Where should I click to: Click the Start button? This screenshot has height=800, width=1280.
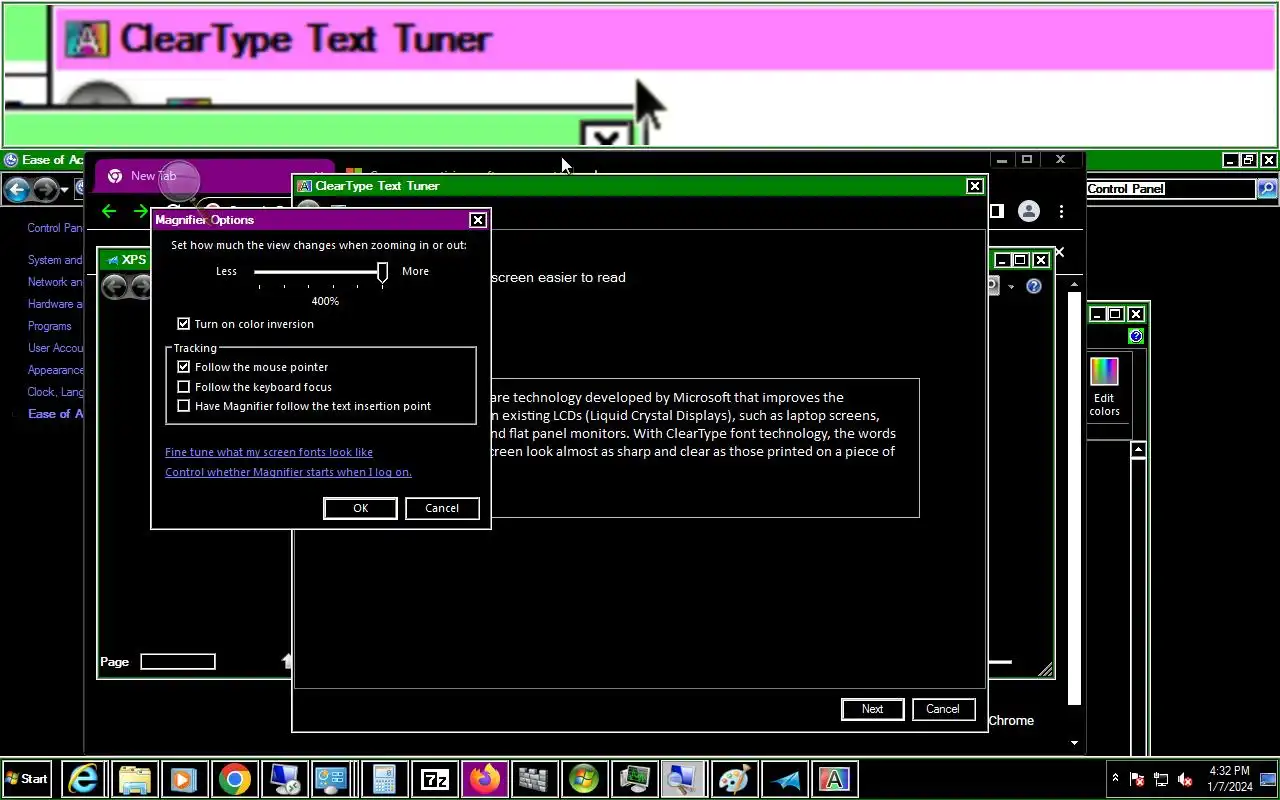point(27,779)
